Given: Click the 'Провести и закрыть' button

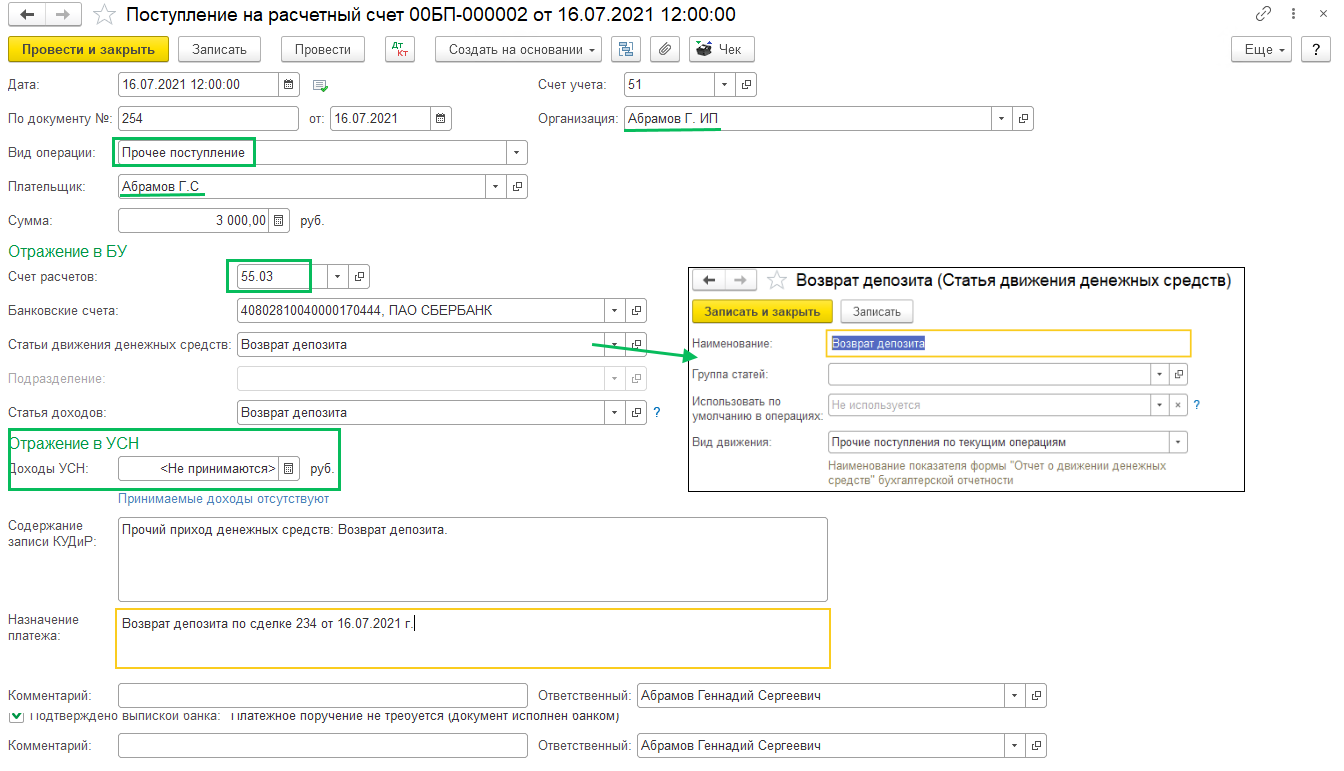Looking at the screenshot, I should (88, 49).
